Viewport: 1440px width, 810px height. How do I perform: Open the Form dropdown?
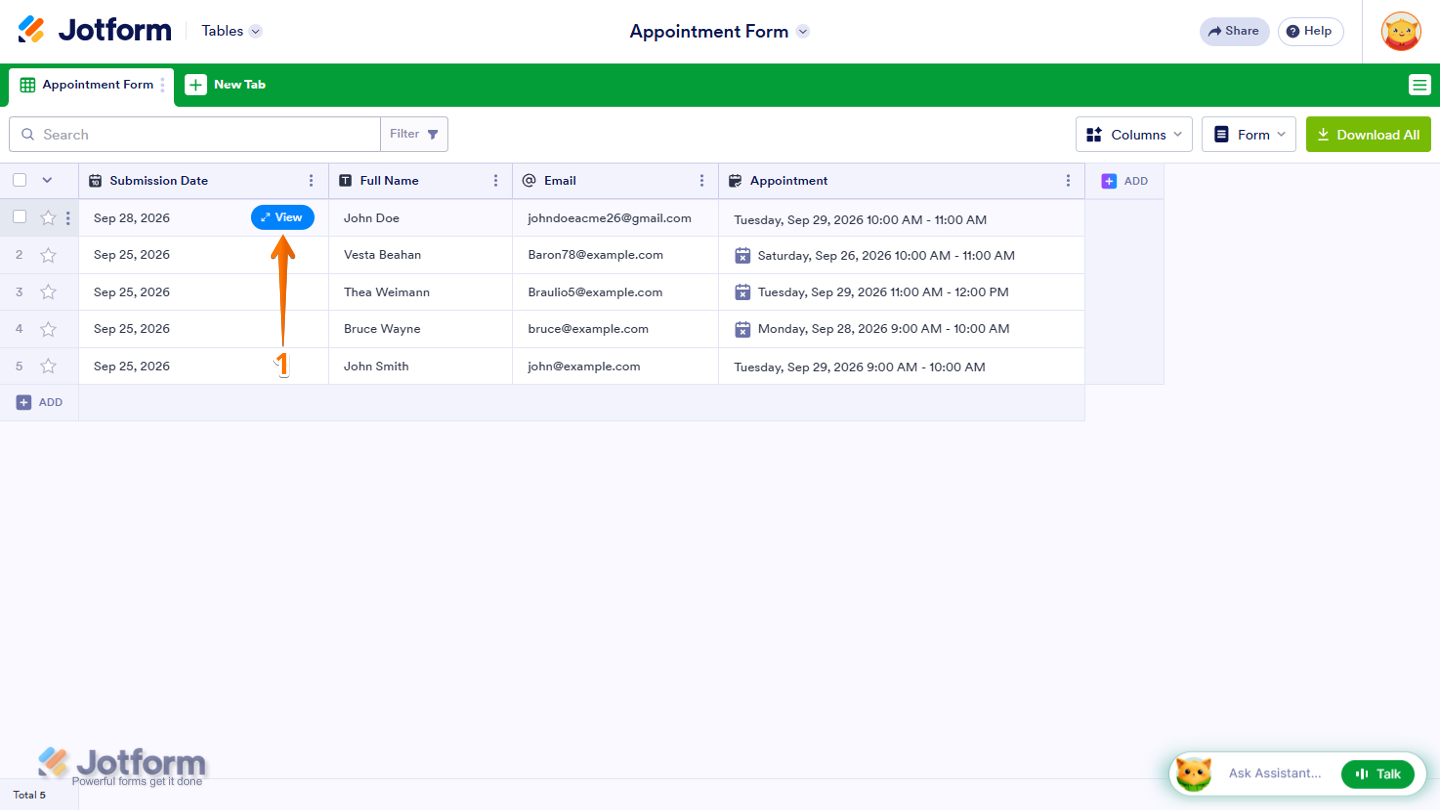pyautogui.click(x=1249, y=135)
